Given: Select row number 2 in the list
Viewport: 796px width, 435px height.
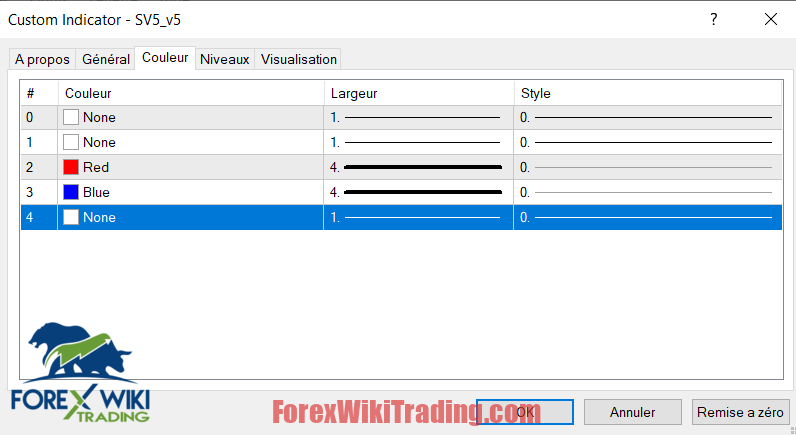Looking at the screenshot, I should pos(39,167).
